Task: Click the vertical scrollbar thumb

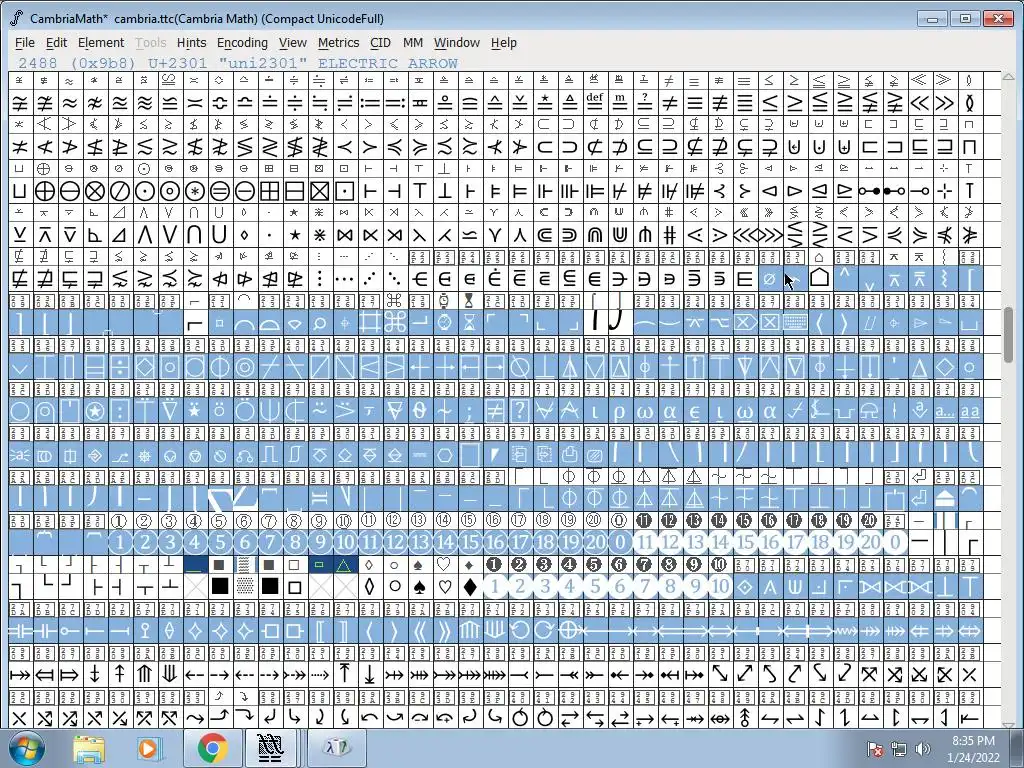Action: click(1008, 334)
